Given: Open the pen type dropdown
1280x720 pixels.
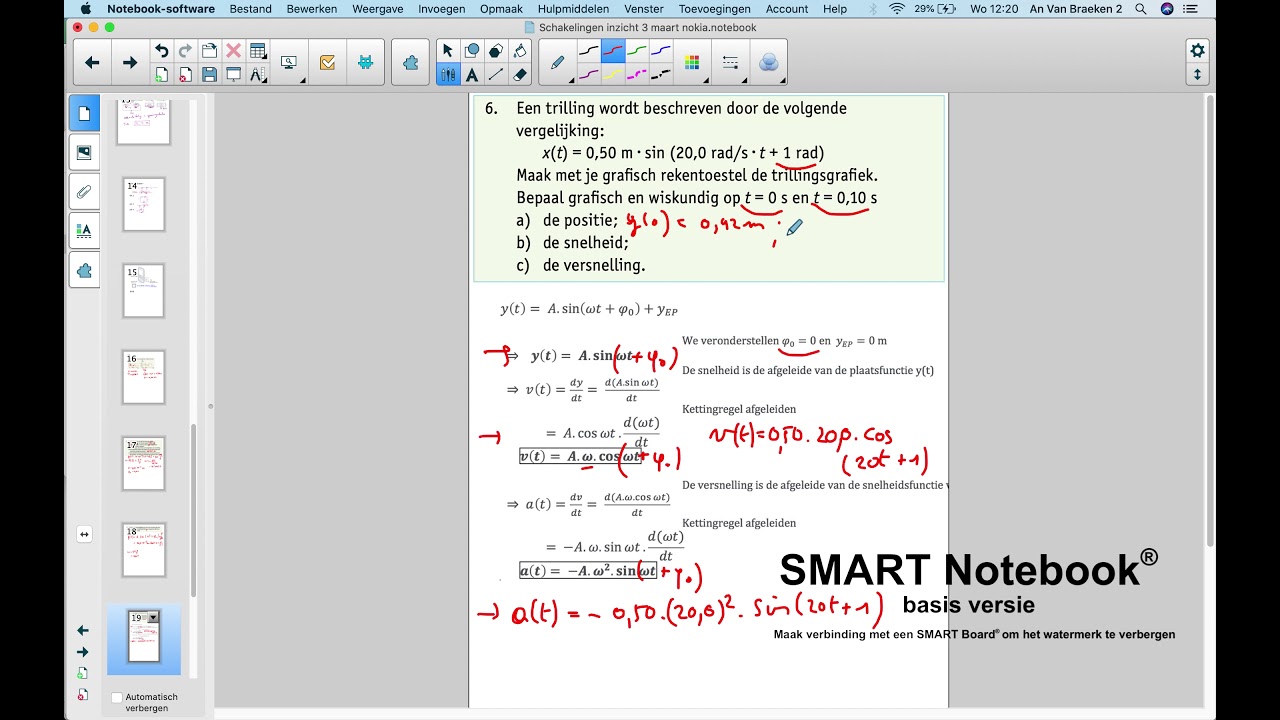Looking at the screenshot, I should [559, 63].
